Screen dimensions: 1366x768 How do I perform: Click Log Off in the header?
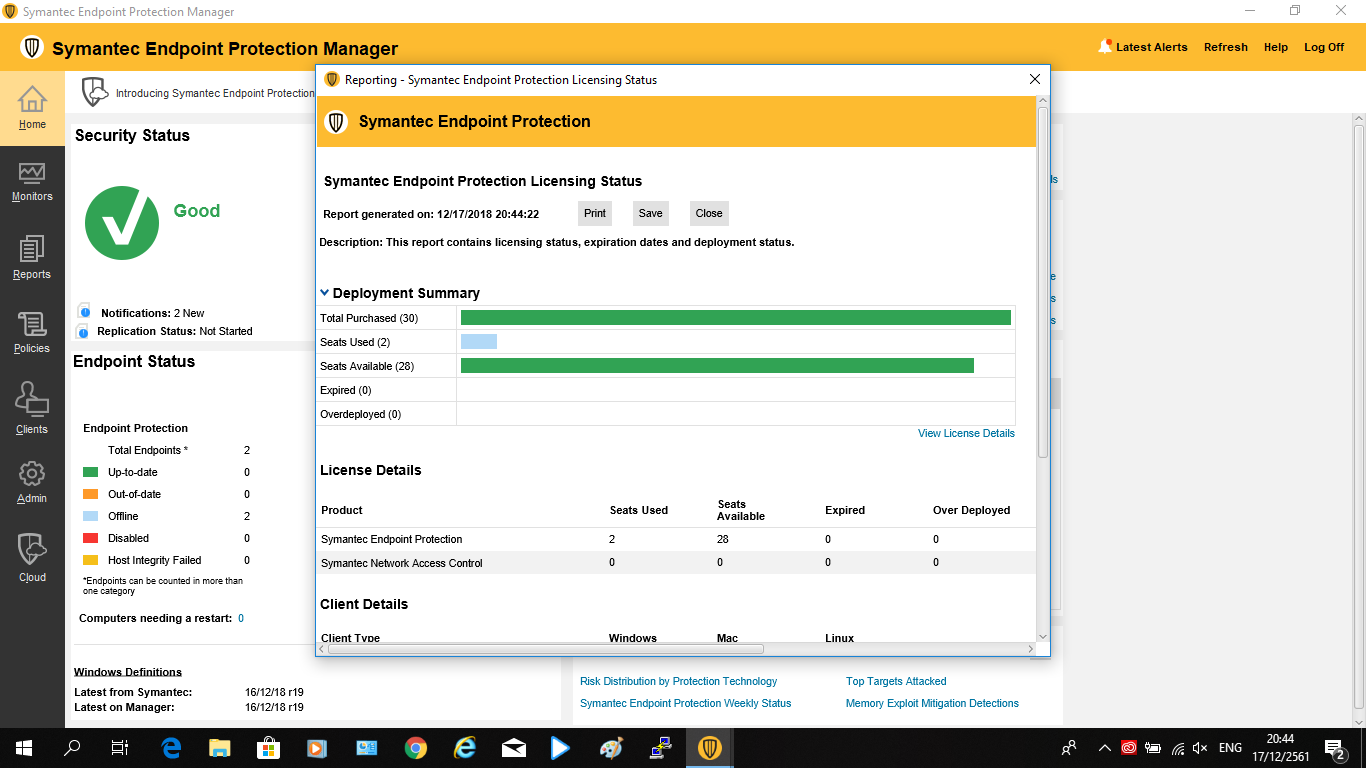[1324, 47]
